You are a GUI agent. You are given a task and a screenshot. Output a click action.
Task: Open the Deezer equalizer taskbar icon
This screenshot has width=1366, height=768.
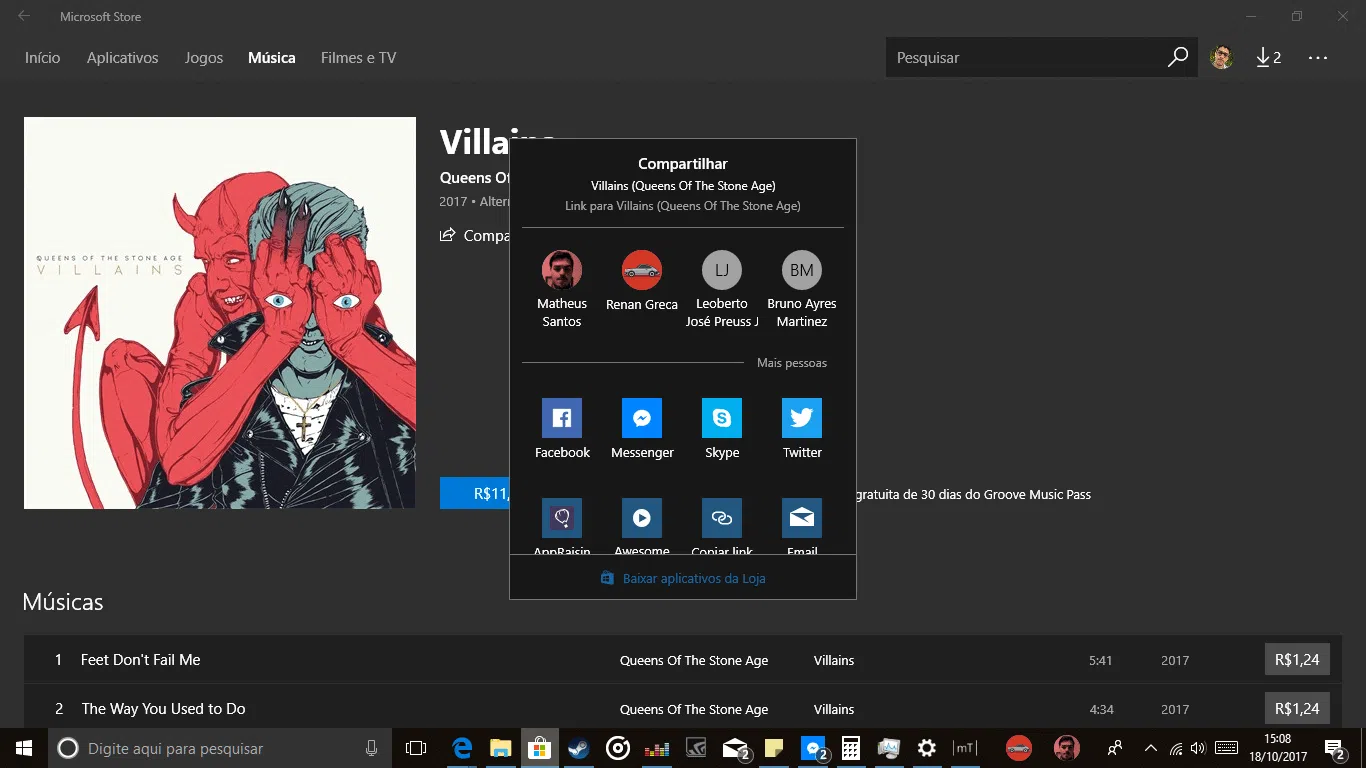click(x=656, y=748)
